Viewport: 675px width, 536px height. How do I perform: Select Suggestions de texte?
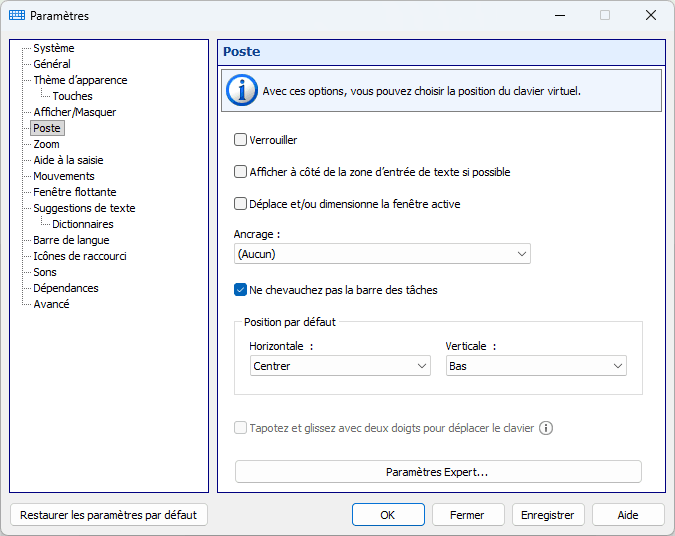pyautogui.click(x=84, y=208)
